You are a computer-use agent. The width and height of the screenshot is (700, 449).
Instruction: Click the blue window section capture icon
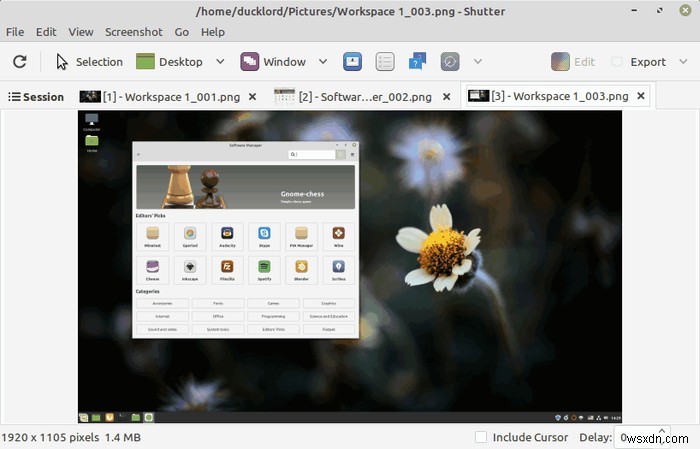[352, 62]
